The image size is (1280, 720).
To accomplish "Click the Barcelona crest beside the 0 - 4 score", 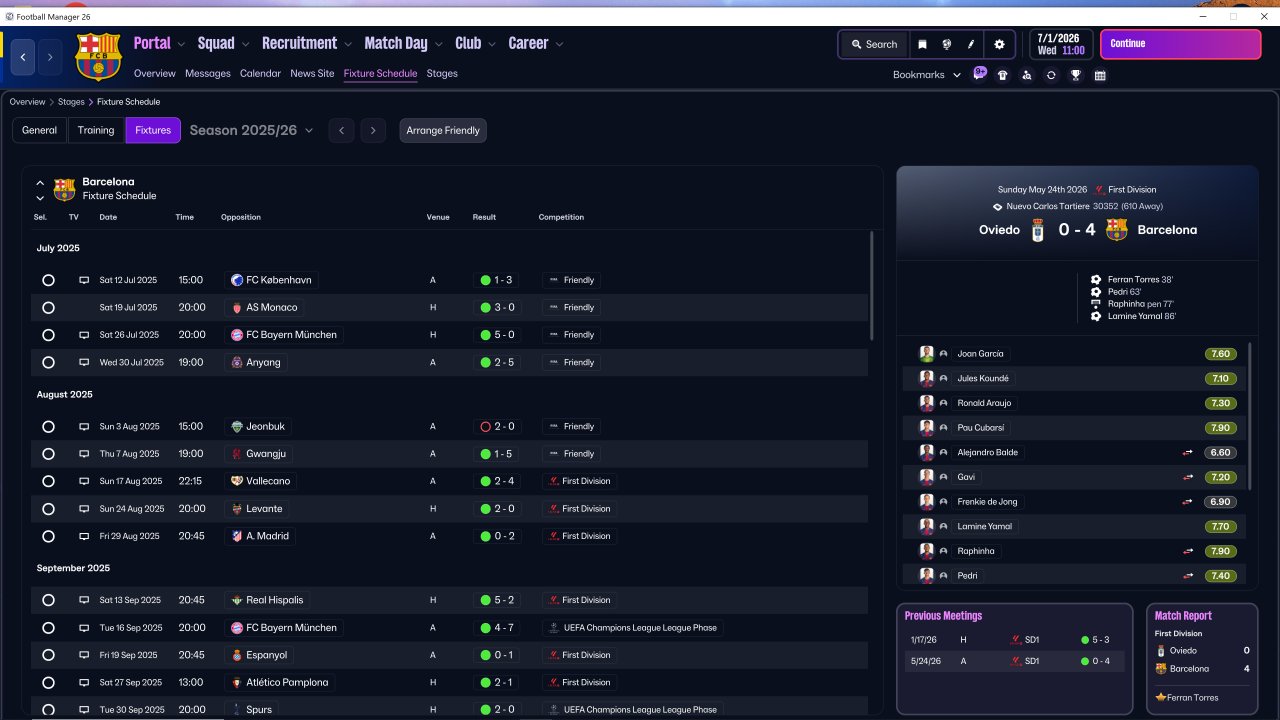I will tap(1117, 230).
